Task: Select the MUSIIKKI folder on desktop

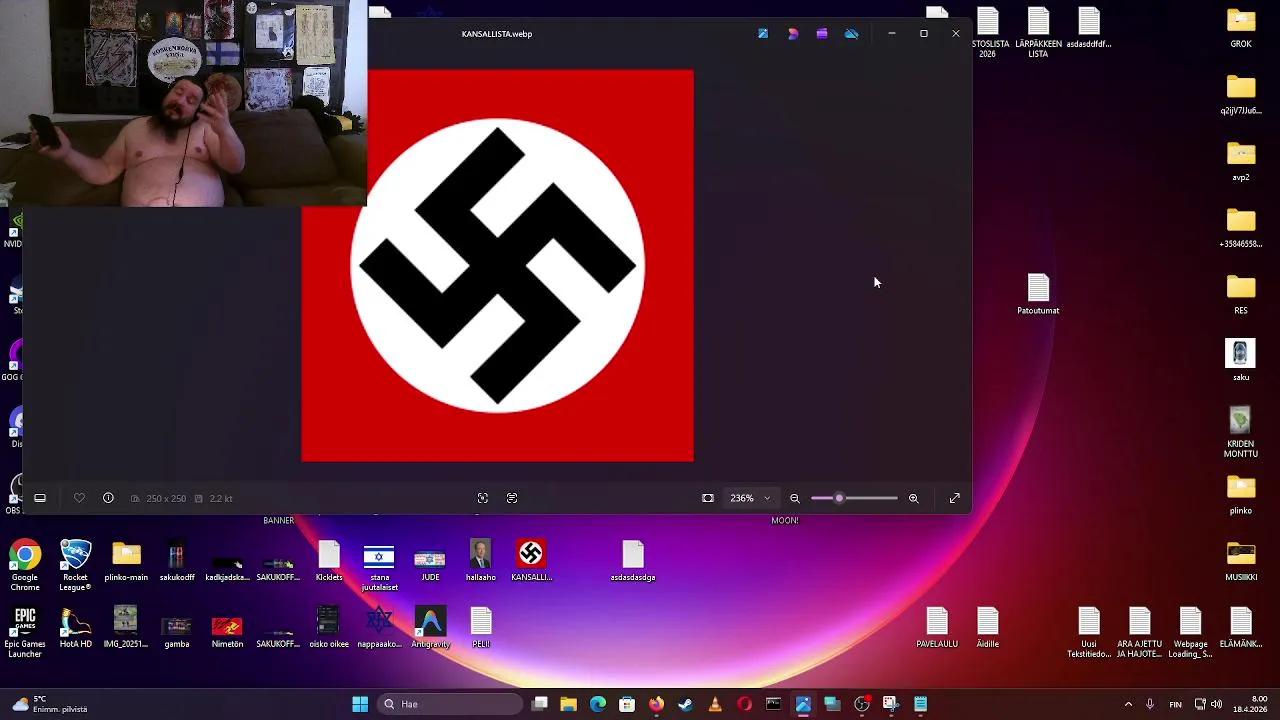Action: click(1241, 561)
